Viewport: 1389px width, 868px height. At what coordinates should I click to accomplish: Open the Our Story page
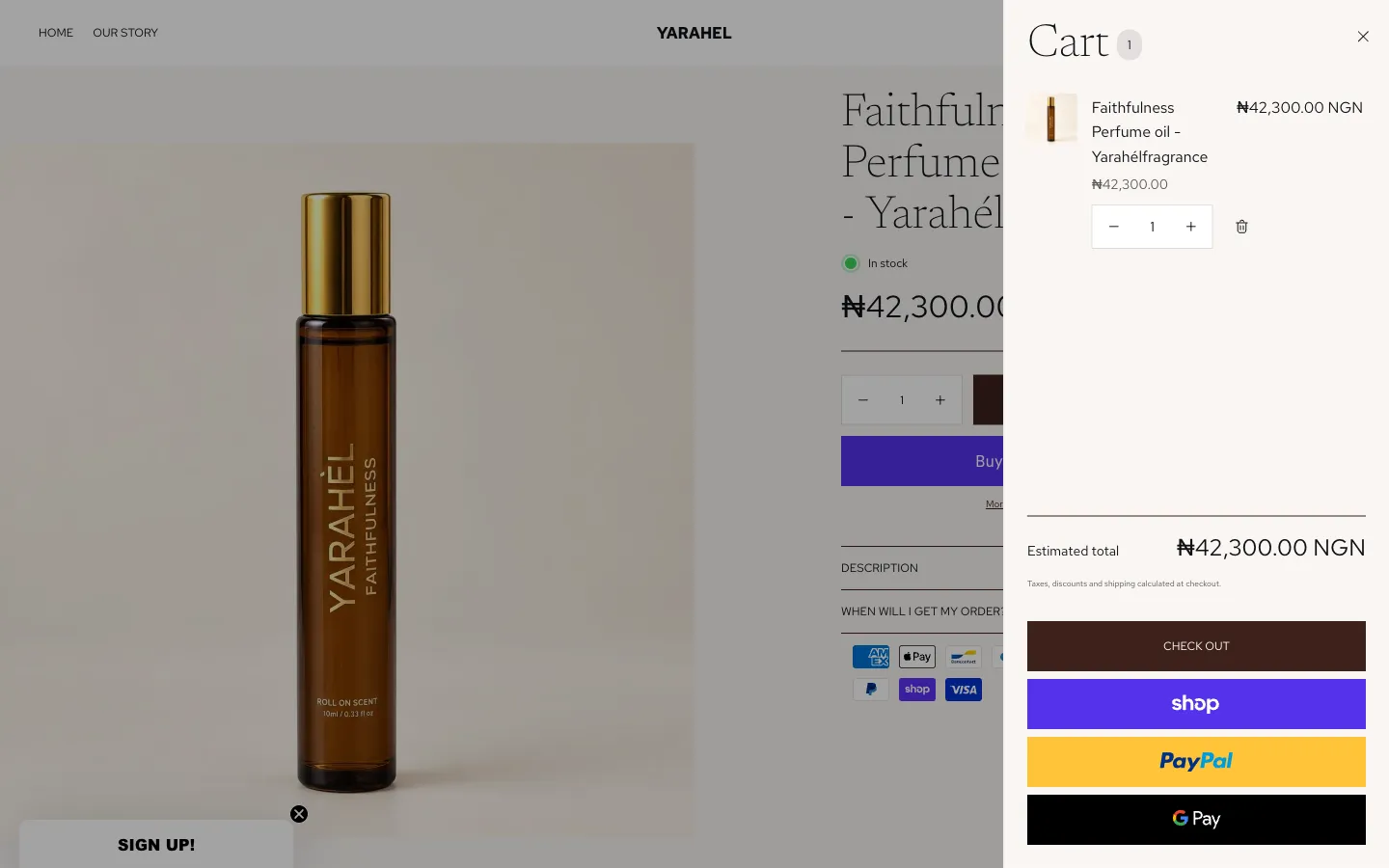(125, 33)
